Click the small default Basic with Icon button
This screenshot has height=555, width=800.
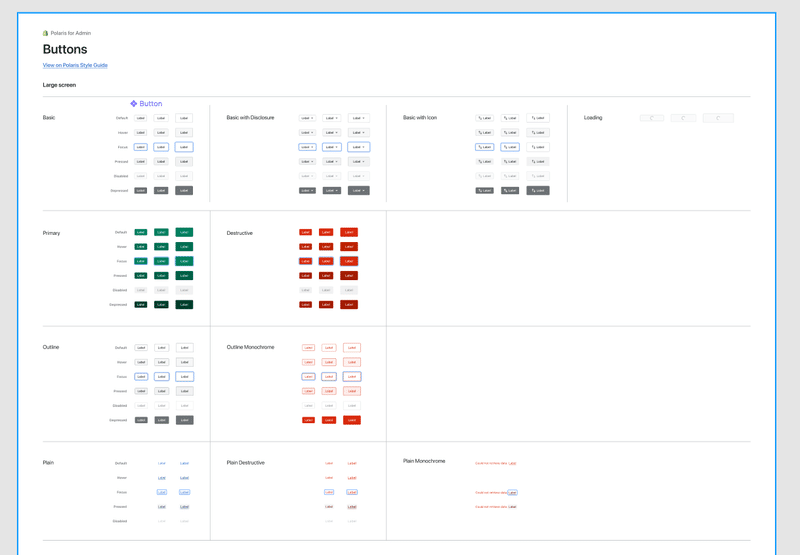[x=485, y=118]
